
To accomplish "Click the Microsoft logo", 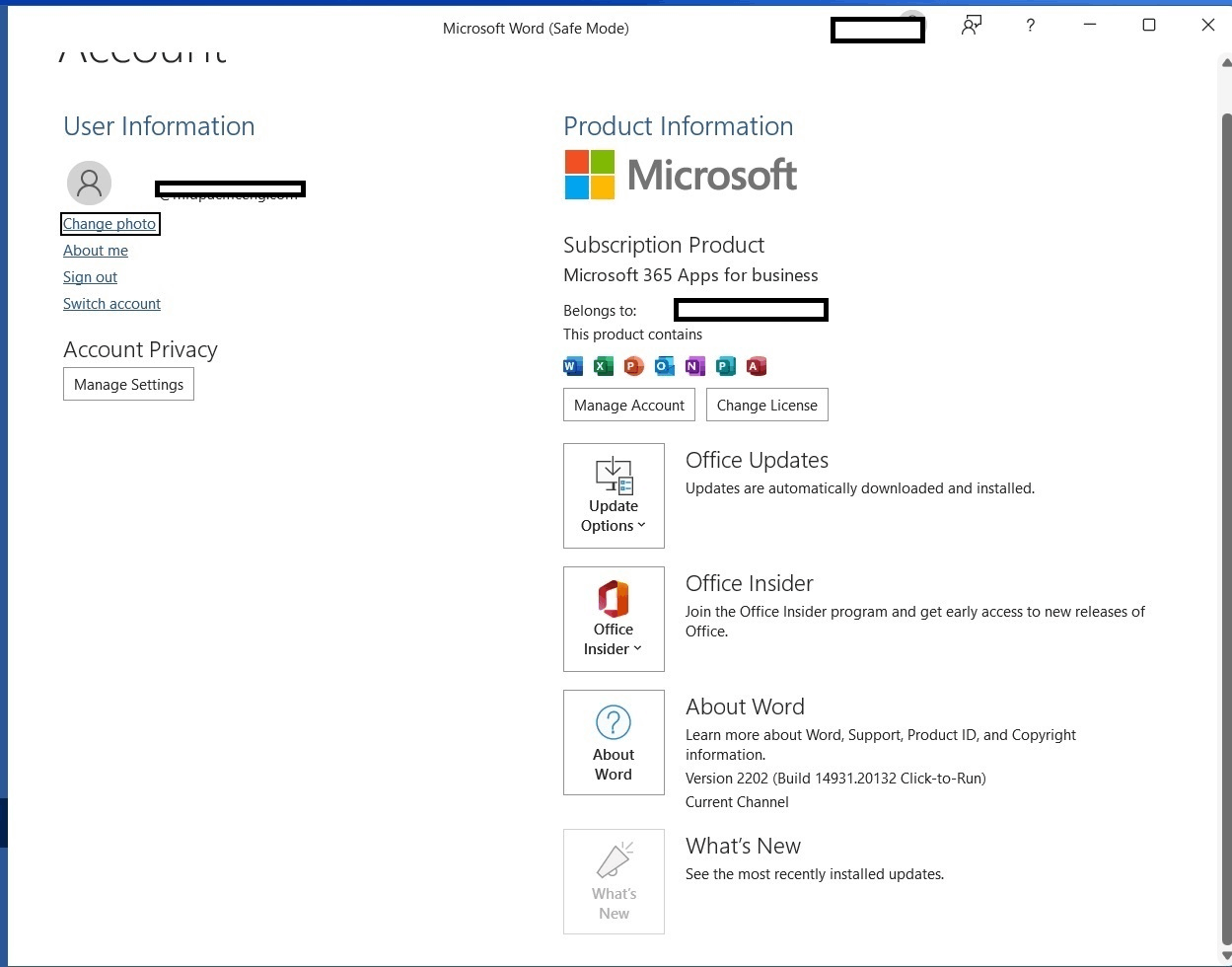I will (681, 175).
